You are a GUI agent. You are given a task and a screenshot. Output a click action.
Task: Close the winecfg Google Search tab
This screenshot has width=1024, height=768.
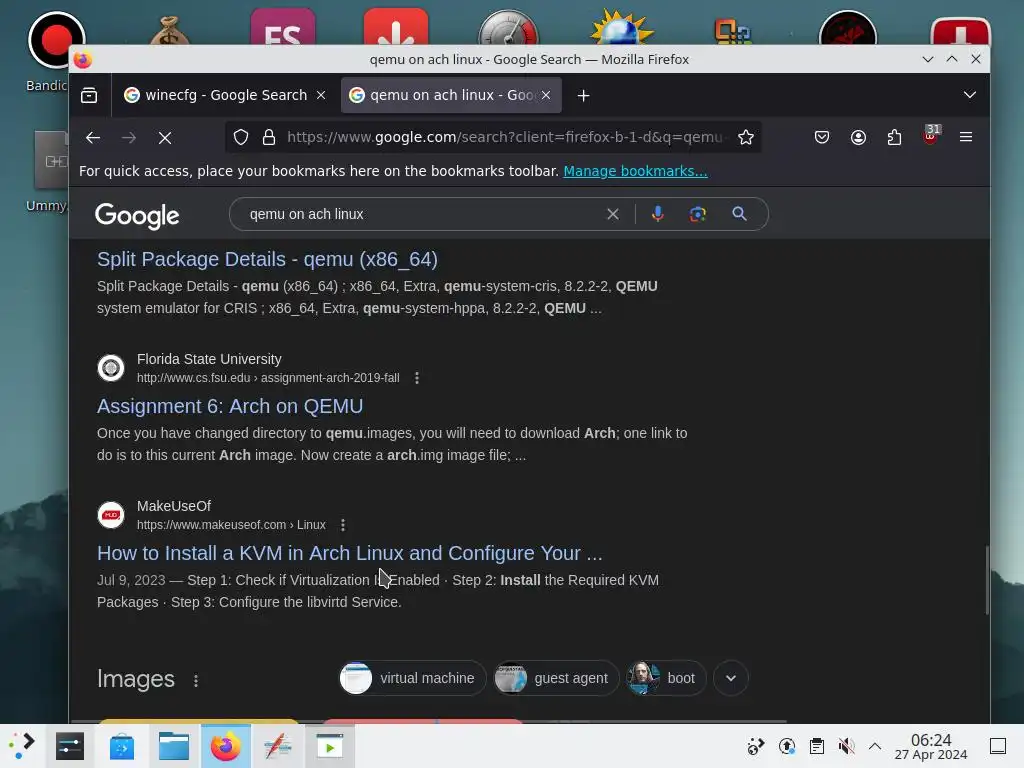pos(321,95)
